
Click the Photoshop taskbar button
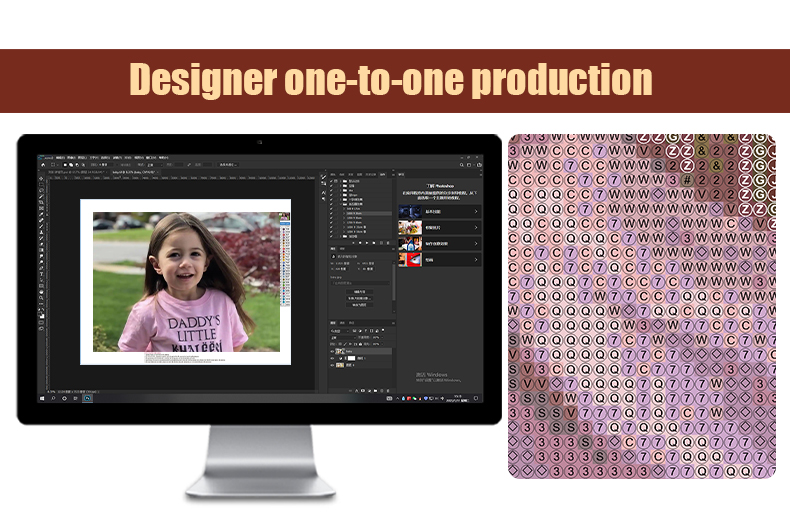[88, 398]
